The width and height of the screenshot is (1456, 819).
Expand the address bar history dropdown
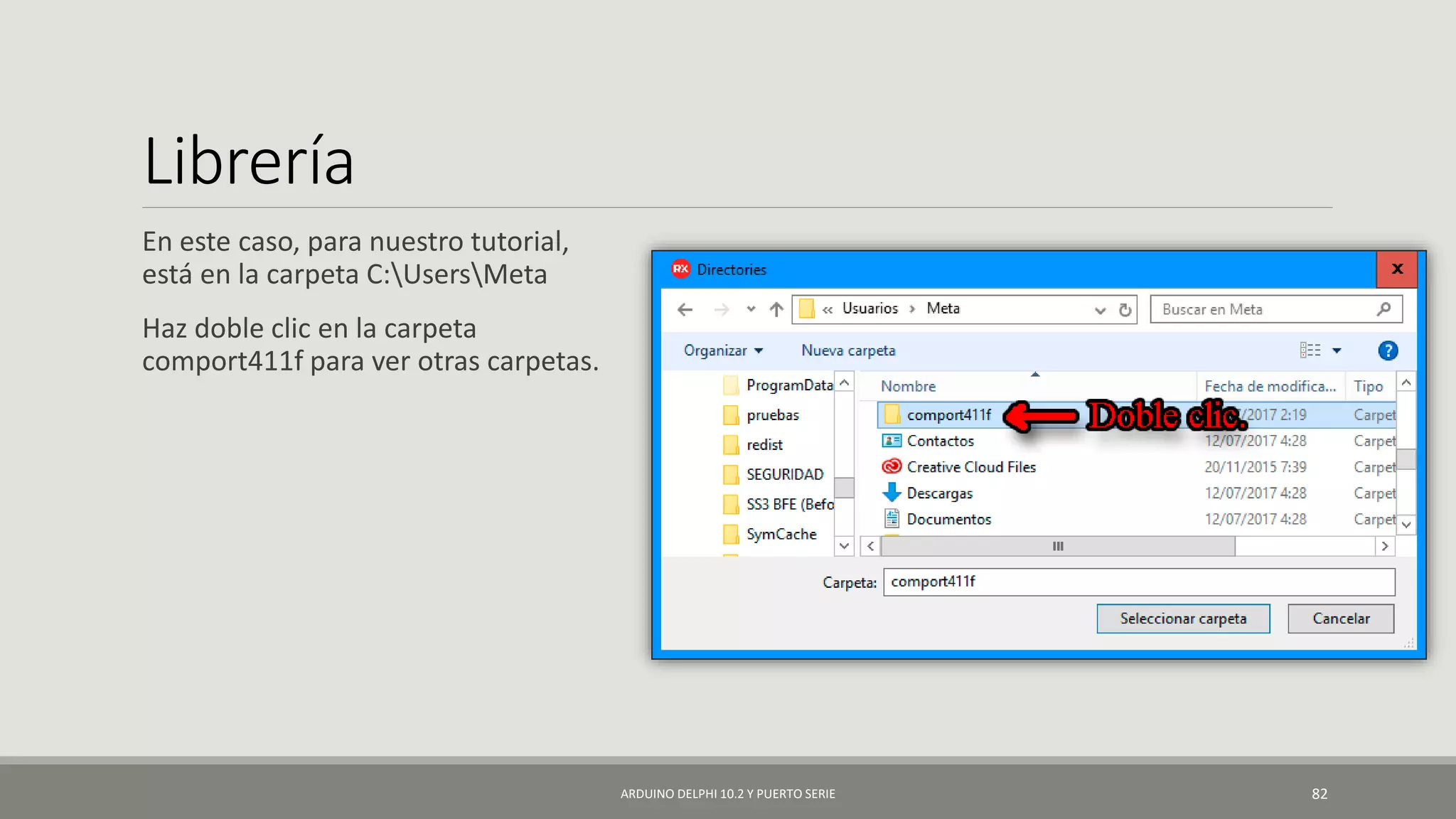point(1100,310)
